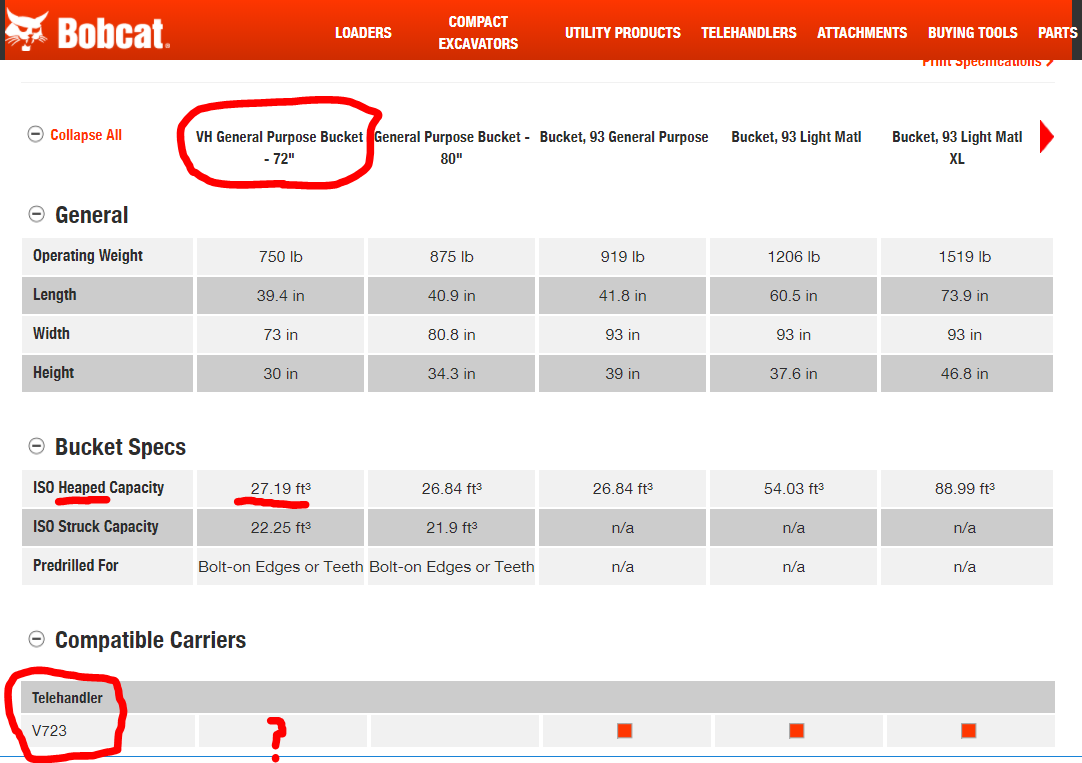1082x763 pixels.
Task: Click V723 marker under Bucket, 93 Light Matl
Action: (796, 731)
